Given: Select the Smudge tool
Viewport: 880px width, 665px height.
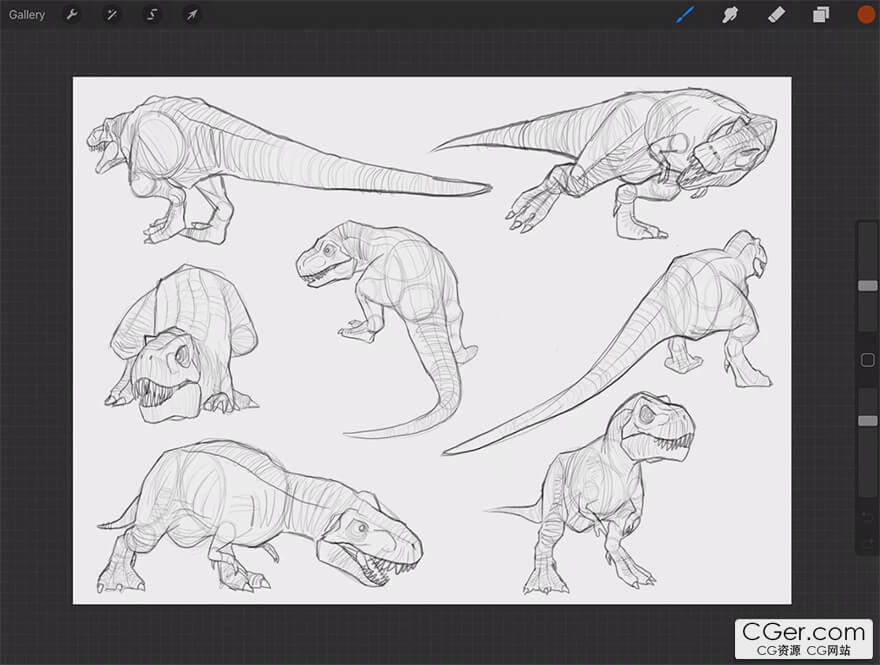Looking at the screenshot, I should (730, 15).
